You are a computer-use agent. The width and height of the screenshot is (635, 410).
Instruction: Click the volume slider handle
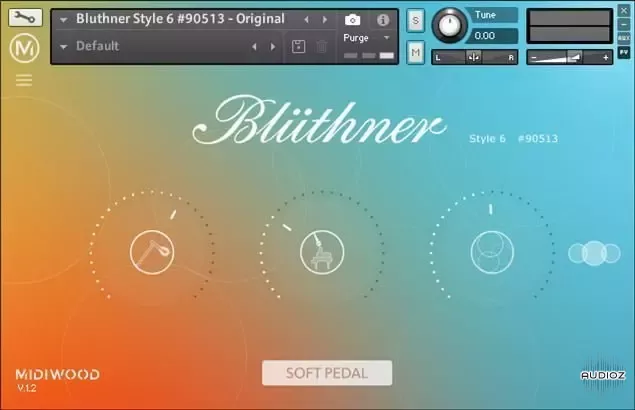click(x=575, y=57)
